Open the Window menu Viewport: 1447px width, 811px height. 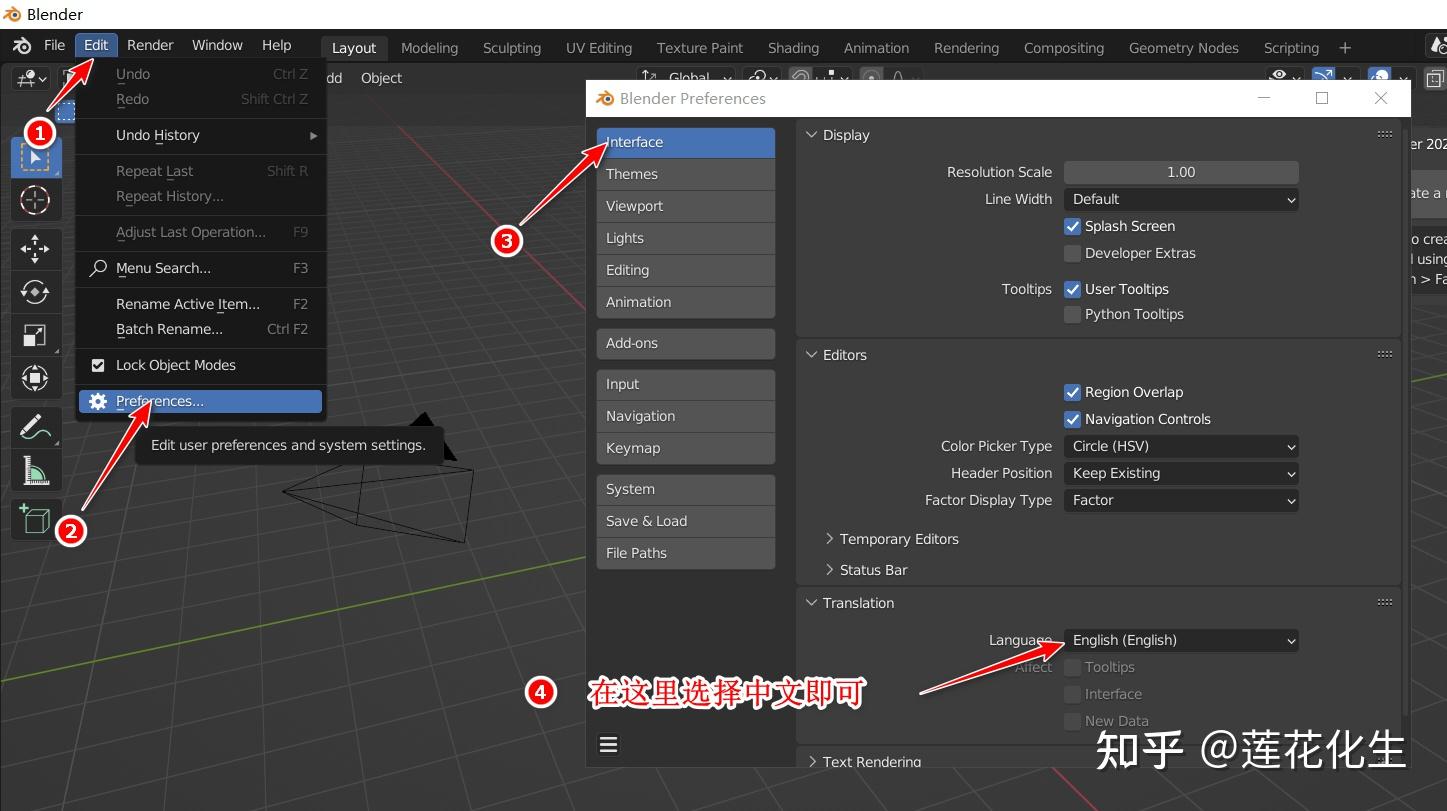point(217,45)
